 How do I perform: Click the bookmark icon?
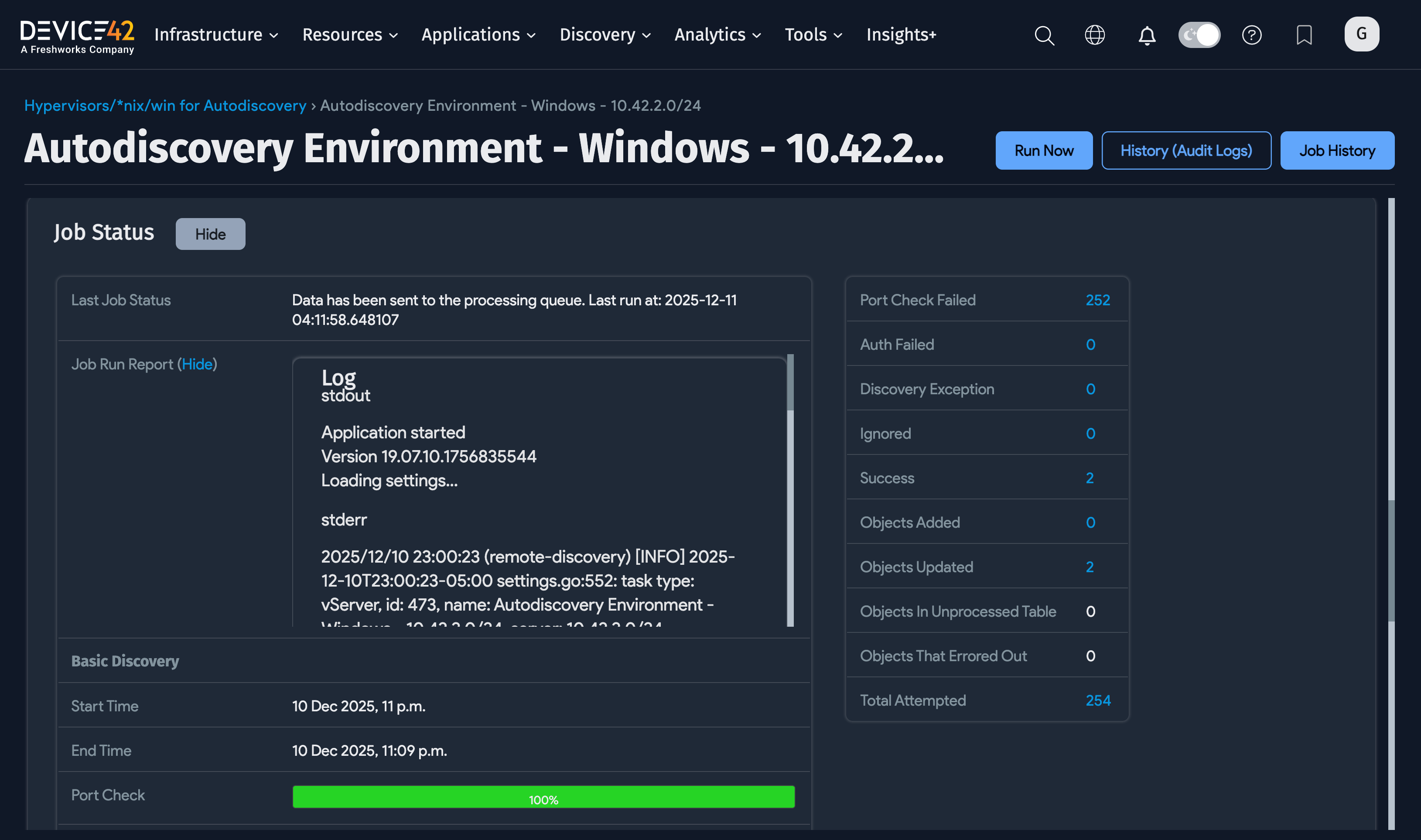pos(1304,35)
